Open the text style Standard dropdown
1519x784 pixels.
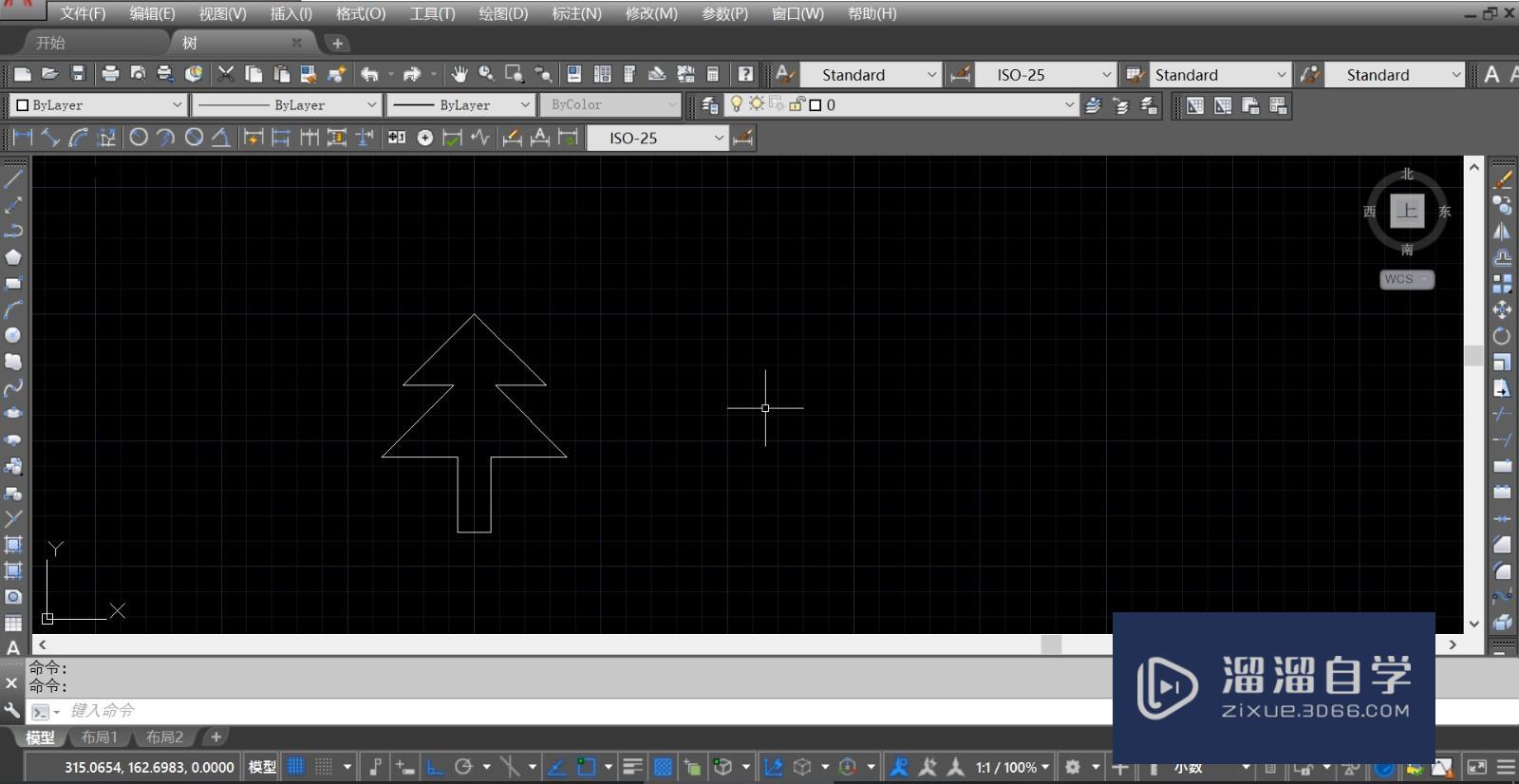(x=871, y=74)
